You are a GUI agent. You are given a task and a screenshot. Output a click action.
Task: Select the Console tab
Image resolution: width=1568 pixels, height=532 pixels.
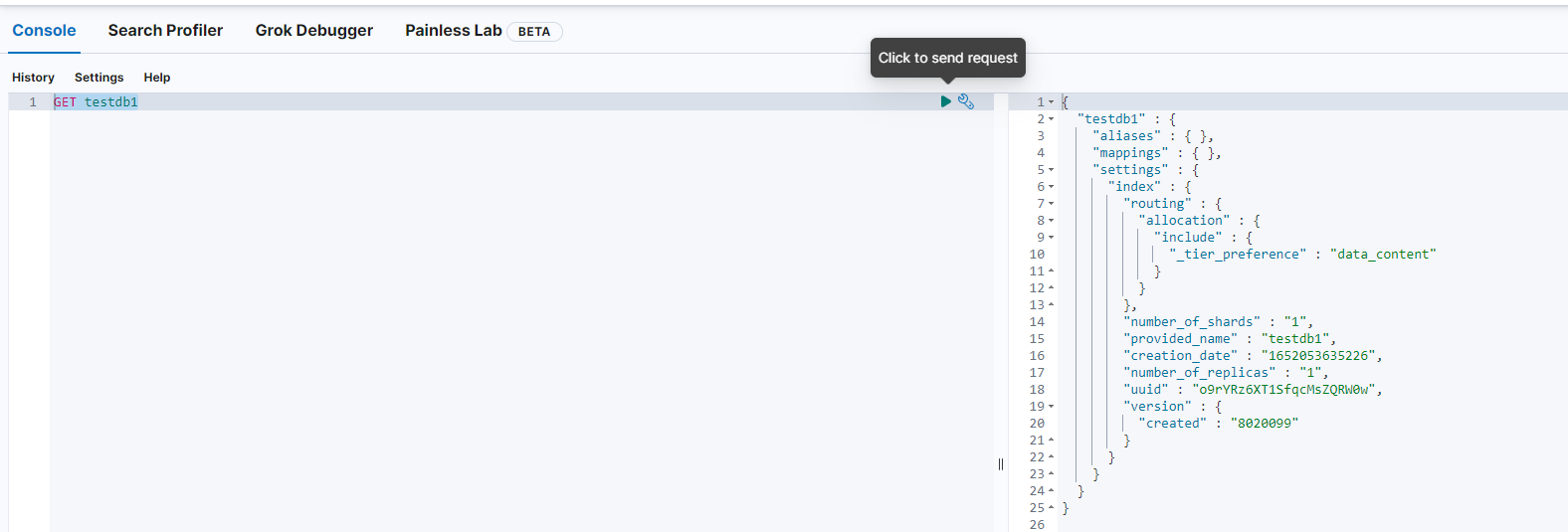point(44,31)
